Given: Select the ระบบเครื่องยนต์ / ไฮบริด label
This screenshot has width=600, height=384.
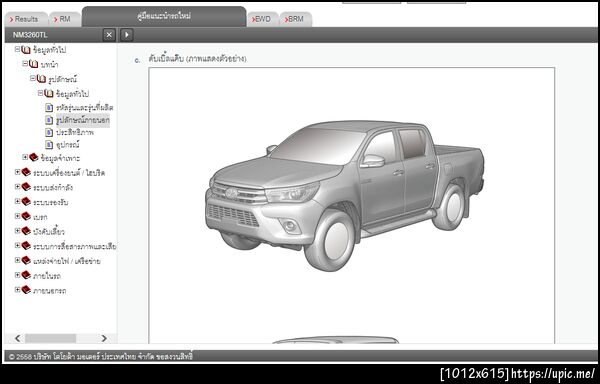Looking at the screenshot, I should point(69,173).
